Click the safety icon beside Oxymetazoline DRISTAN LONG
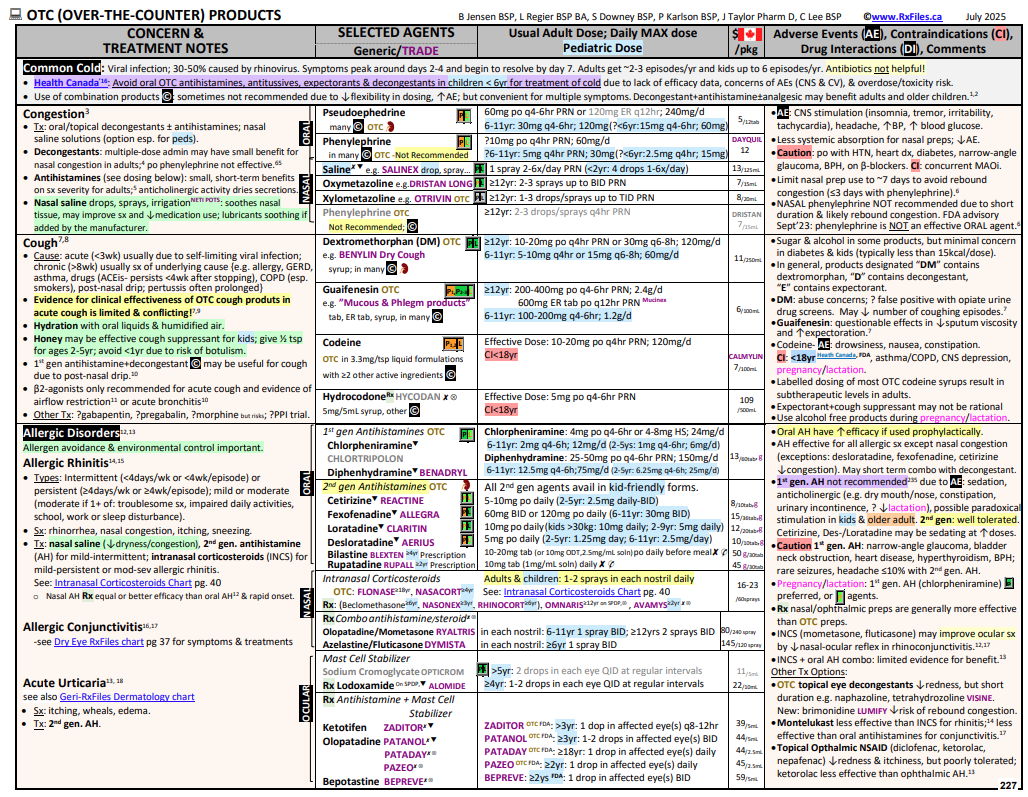The width and height of the screenshot is (1028, 797). (x=479, y=183)
